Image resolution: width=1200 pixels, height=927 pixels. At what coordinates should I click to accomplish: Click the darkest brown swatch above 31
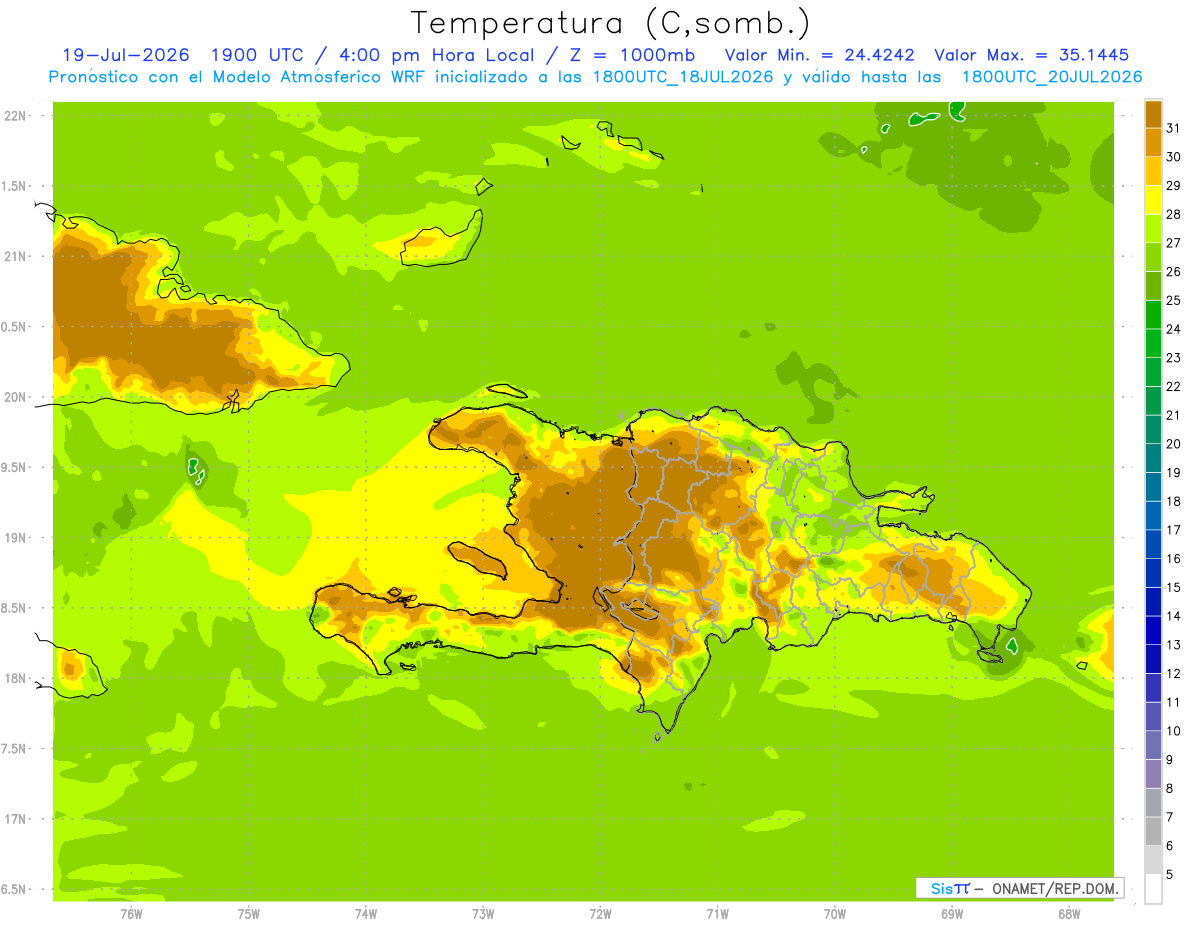(x=1153, y=114)
